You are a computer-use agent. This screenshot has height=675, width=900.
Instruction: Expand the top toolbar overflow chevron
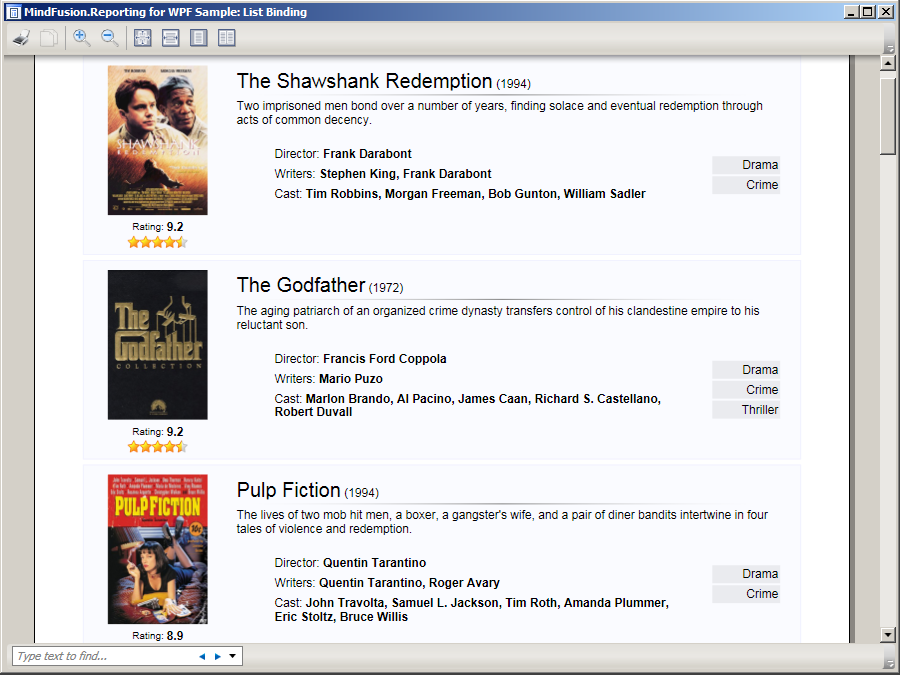pyautogui.click(x=889, y=47)
